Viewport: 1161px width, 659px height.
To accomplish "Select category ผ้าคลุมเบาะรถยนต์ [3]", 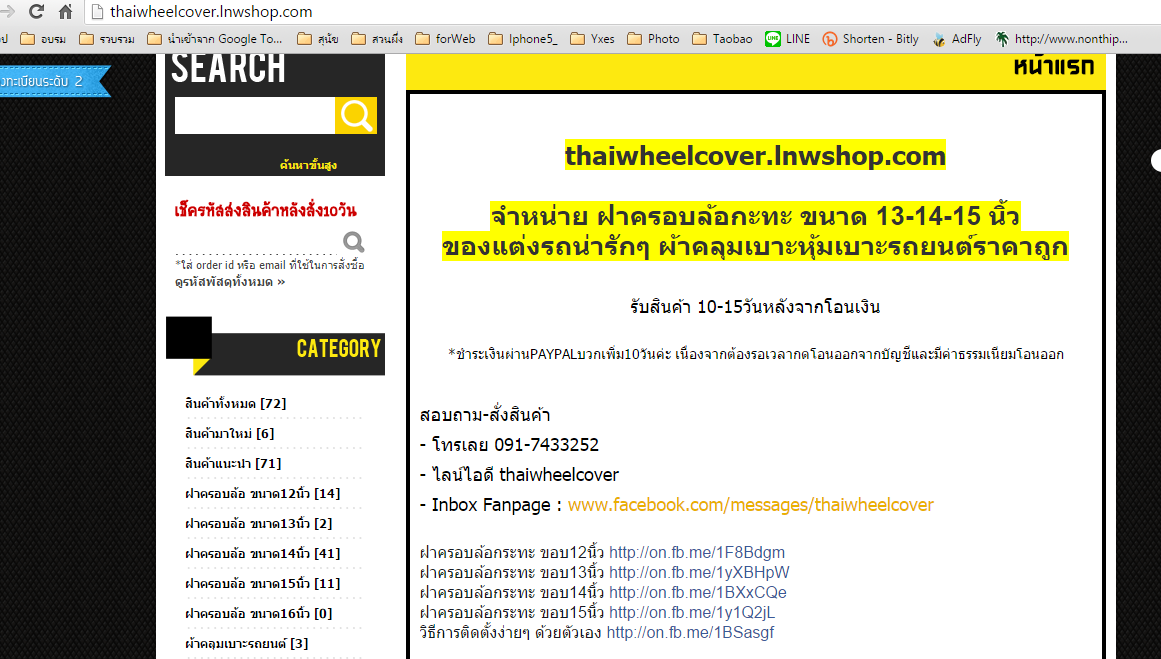I will [x=247, y=643].
